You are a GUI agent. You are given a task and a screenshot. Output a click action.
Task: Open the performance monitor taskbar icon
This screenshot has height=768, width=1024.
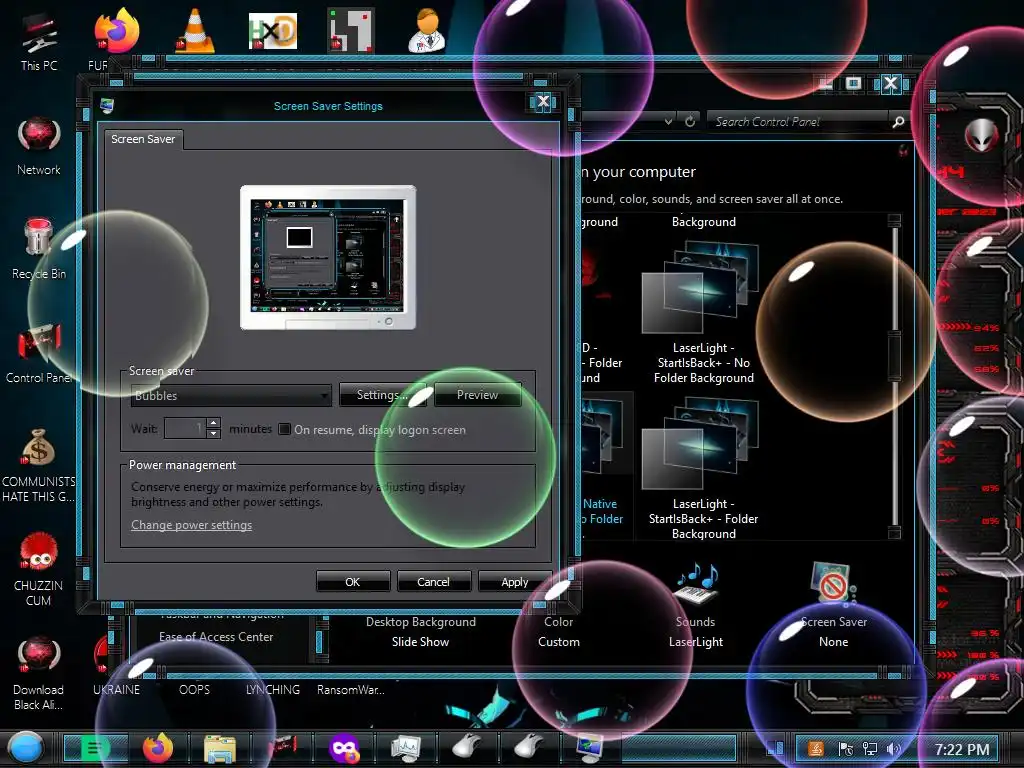click(406, 749)
